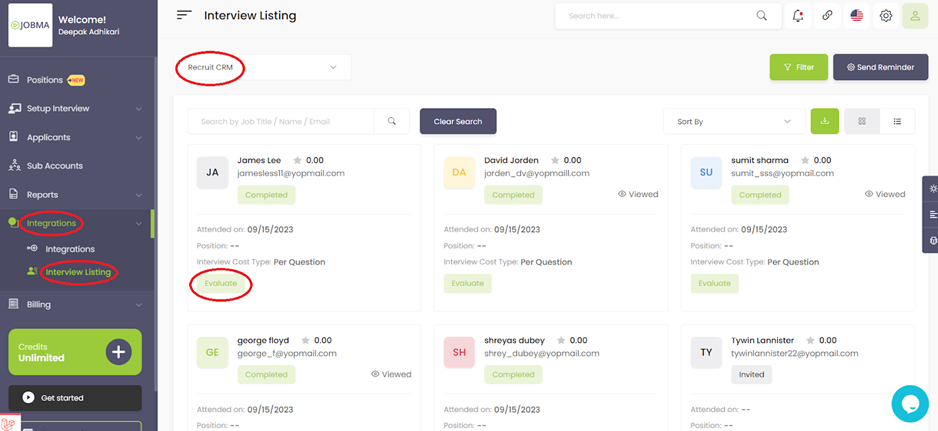Viewport: 938px width, 431px height.
Task: Click email jorden_dv@yopmaill.com
Action: click(537, 174)
